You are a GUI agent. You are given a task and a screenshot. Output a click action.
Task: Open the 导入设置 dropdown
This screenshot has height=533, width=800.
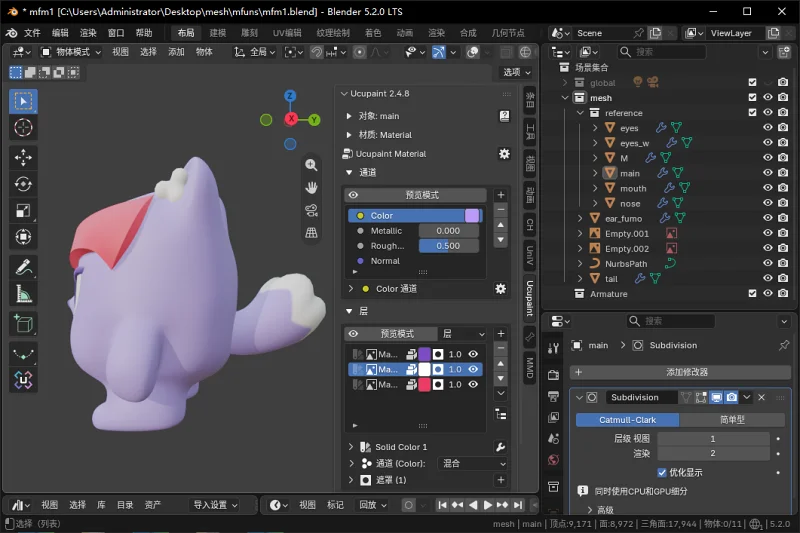pyautogui.click(x=215, y=505)
